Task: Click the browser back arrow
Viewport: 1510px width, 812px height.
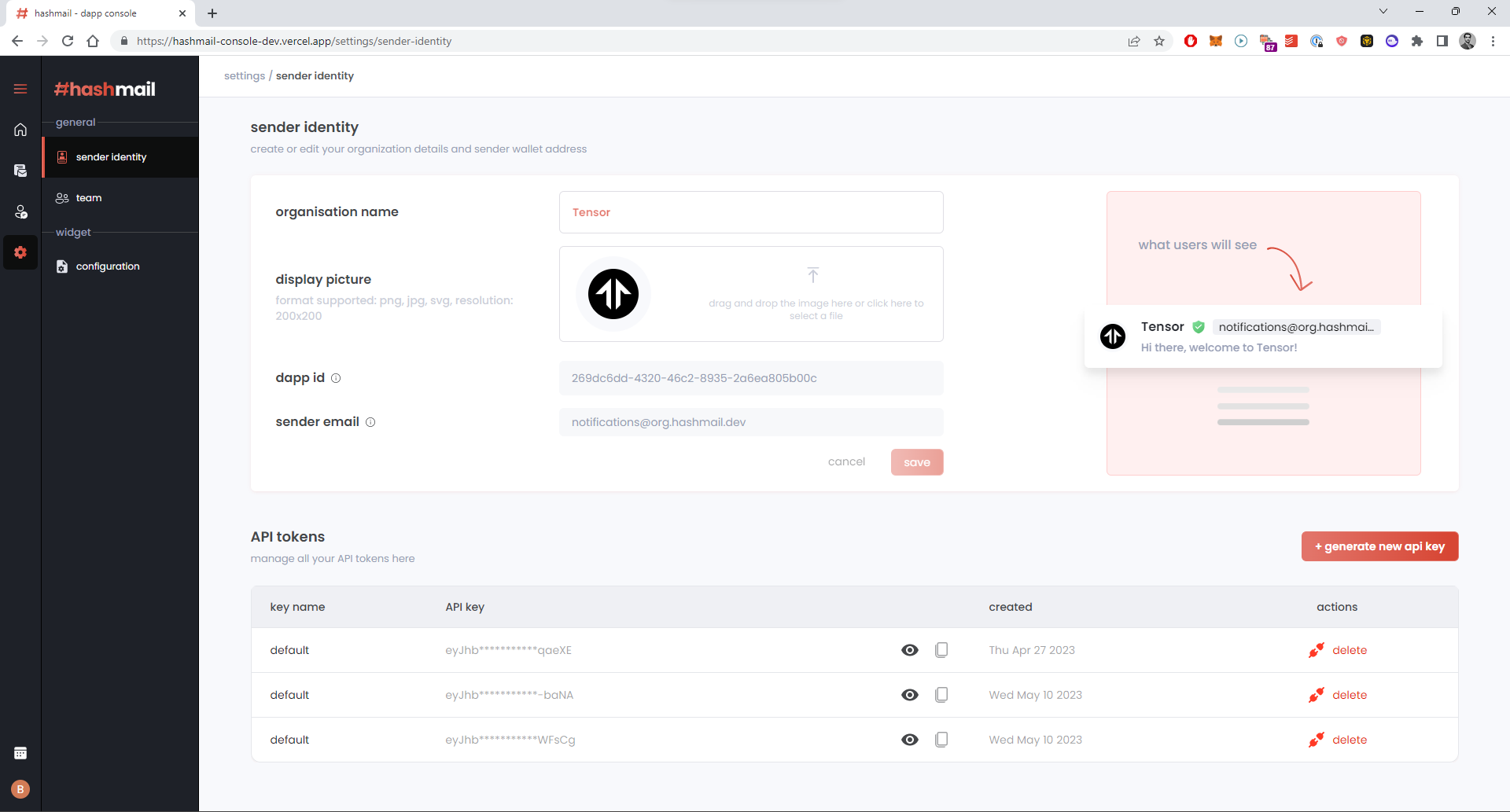Action: pos(17,41)
